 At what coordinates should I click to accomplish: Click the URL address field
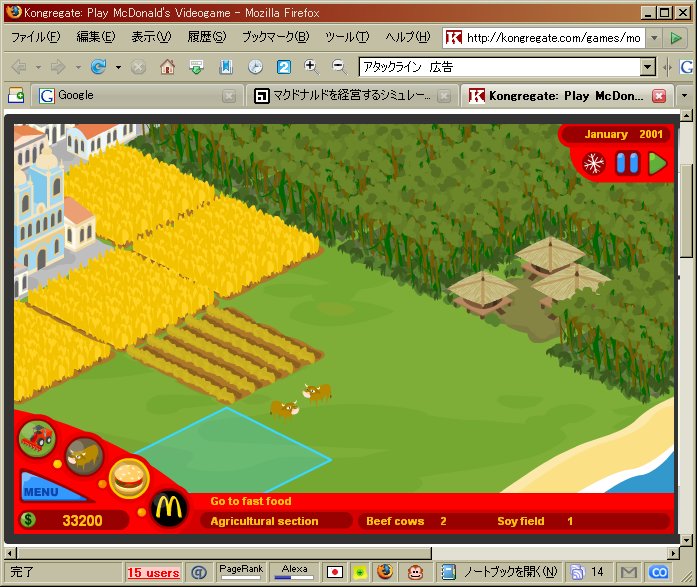pos(553,38)
